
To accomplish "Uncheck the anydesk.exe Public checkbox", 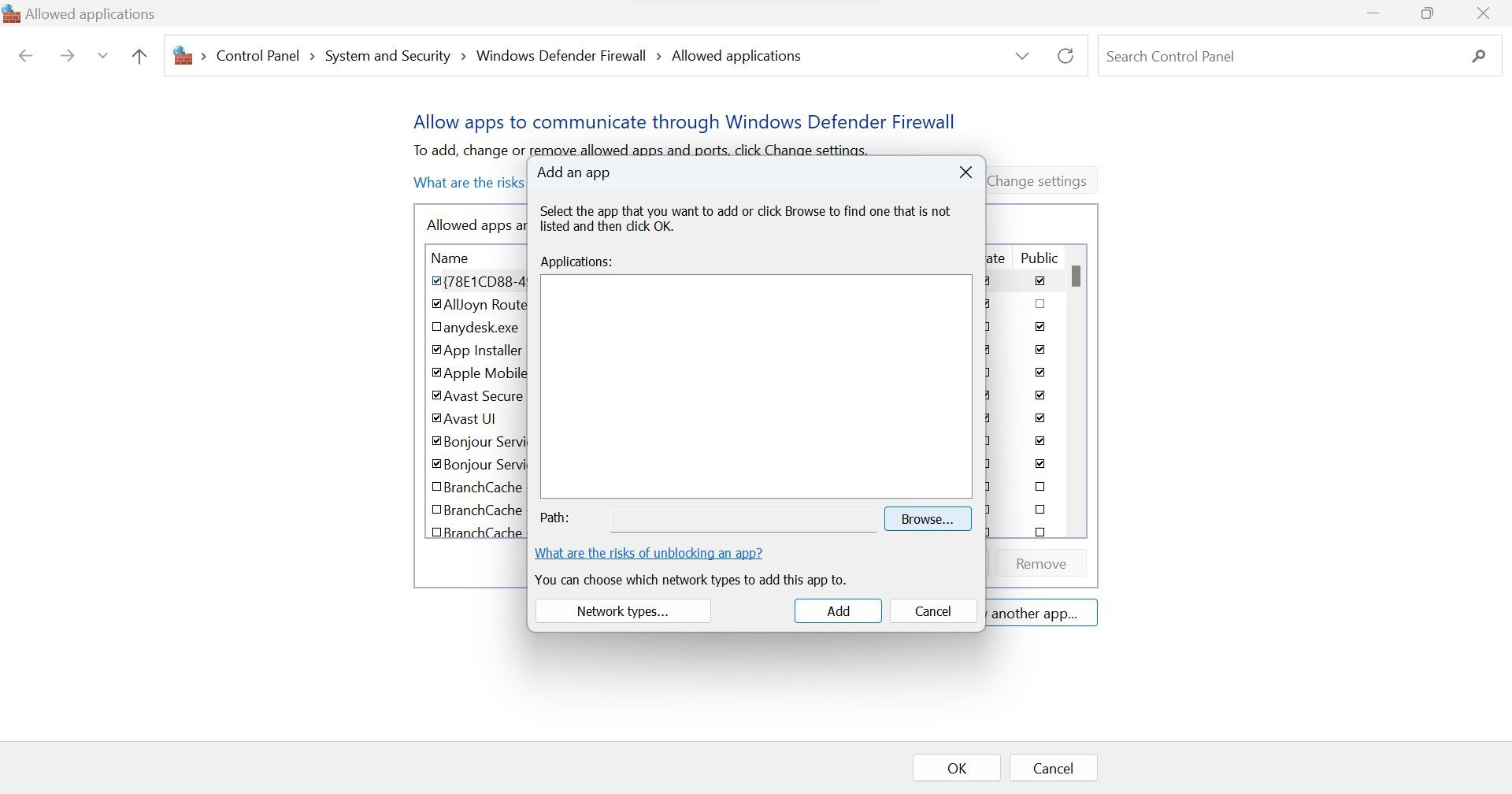I will click(1039, 327).
